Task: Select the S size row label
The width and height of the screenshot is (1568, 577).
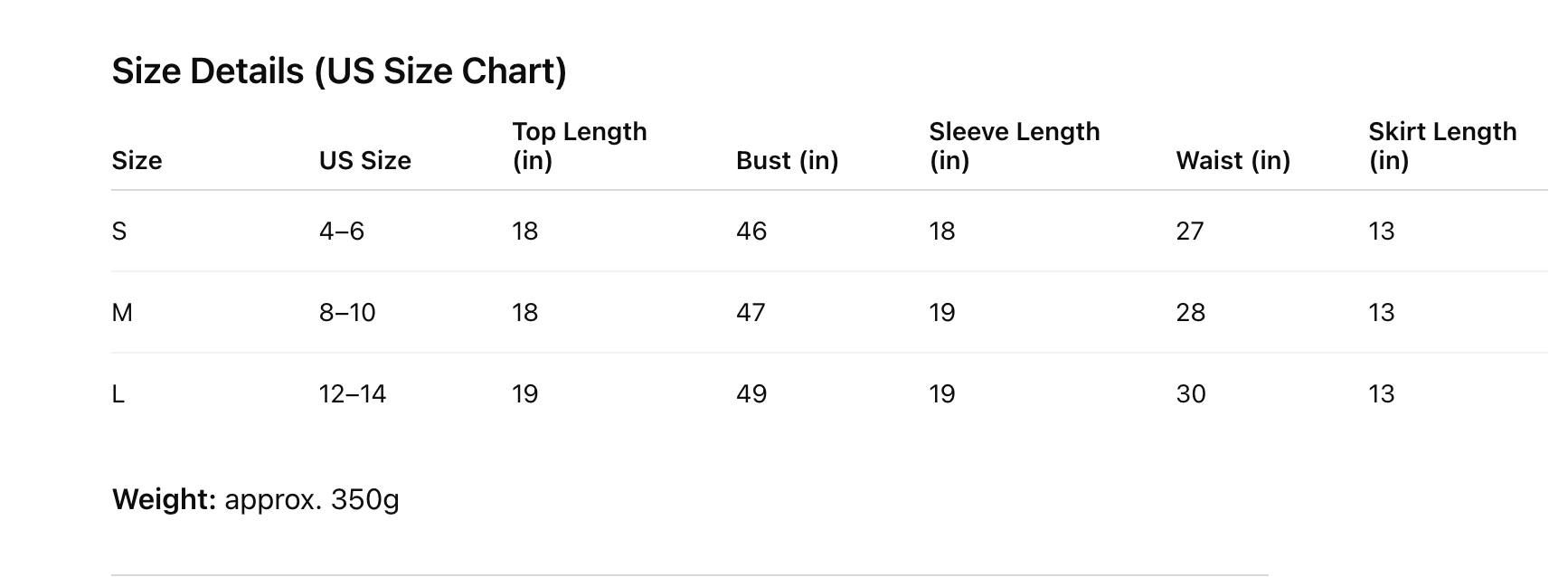Action: point(119,232)
